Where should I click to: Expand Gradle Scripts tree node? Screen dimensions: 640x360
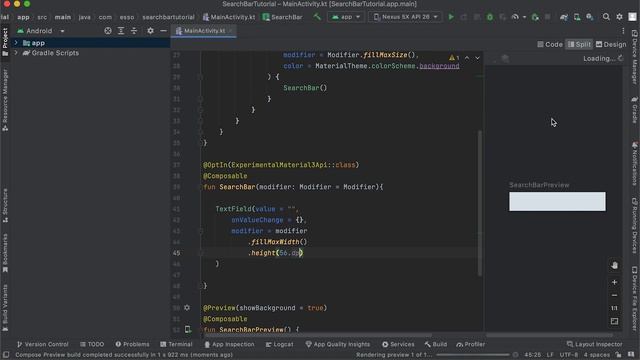click(16, 53)
